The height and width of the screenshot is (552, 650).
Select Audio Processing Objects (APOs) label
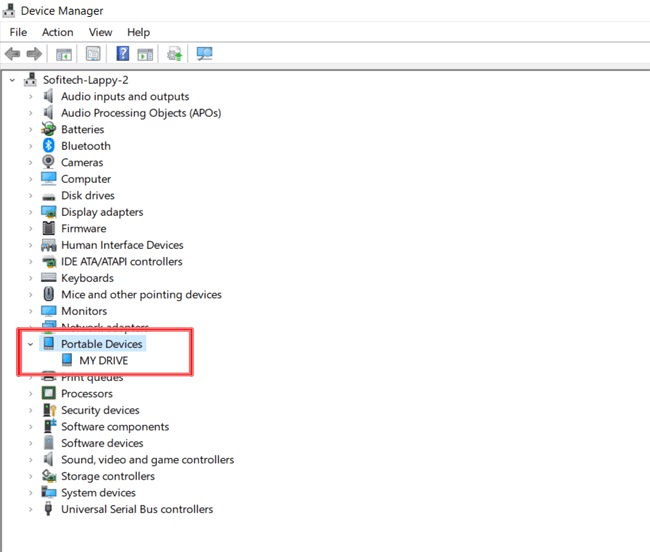[141, 113]
